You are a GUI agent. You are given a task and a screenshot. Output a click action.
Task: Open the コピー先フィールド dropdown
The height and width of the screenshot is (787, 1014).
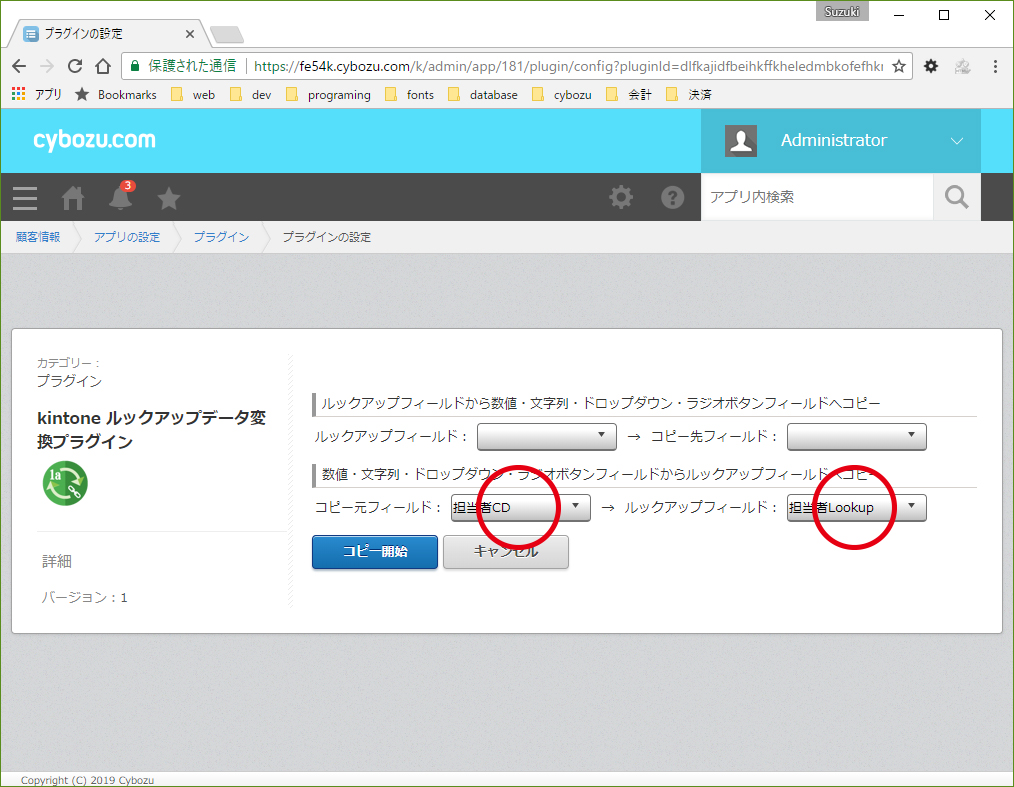click(x=857, y=437)
